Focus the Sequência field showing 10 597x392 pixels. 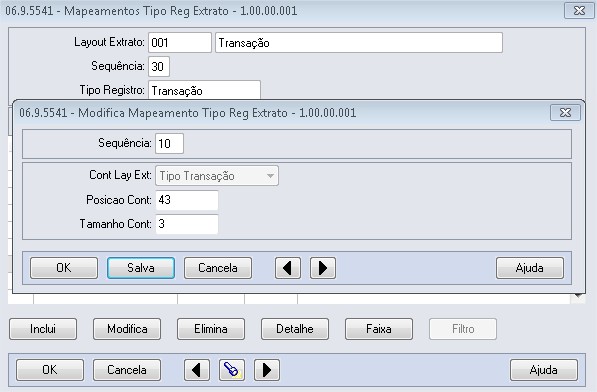click(169, 143)
